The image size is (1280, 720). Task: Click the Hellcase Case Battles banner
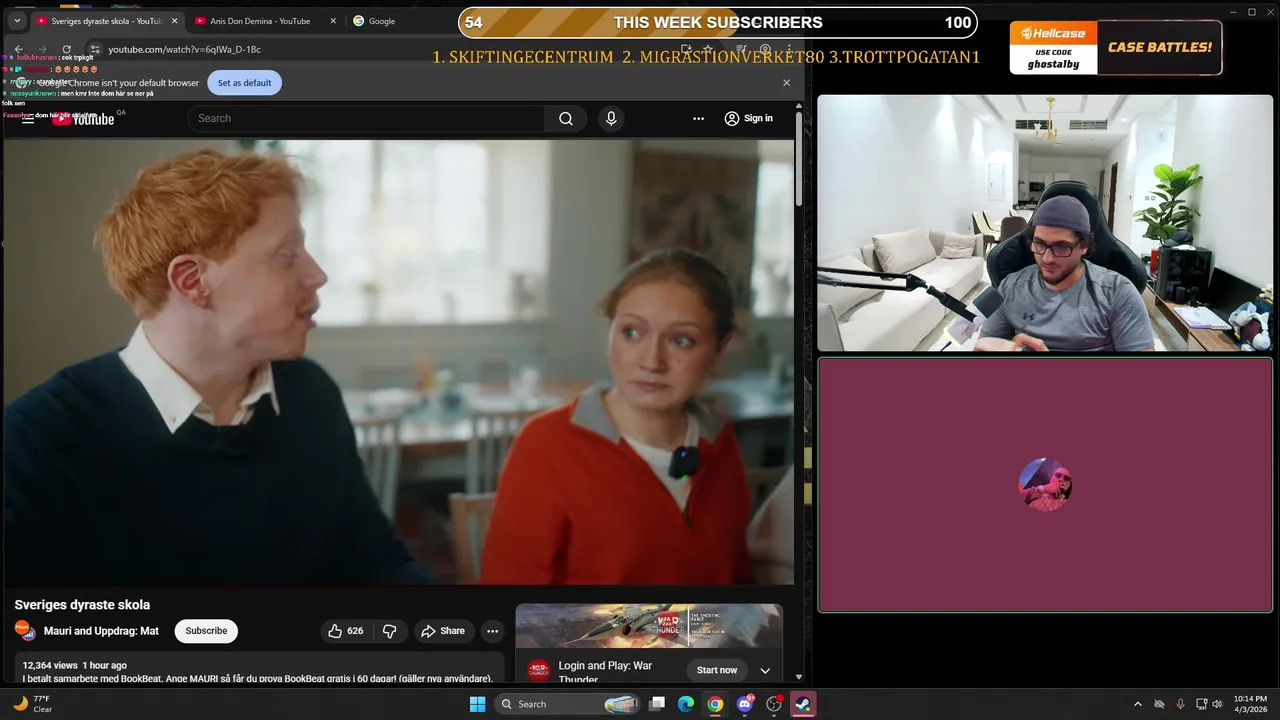1115,48
